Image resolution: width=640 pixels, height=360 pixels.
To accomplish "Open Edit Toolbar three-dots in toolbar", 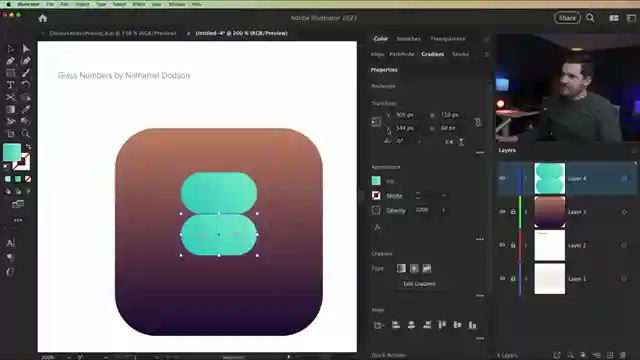I will tap(18, 220).
